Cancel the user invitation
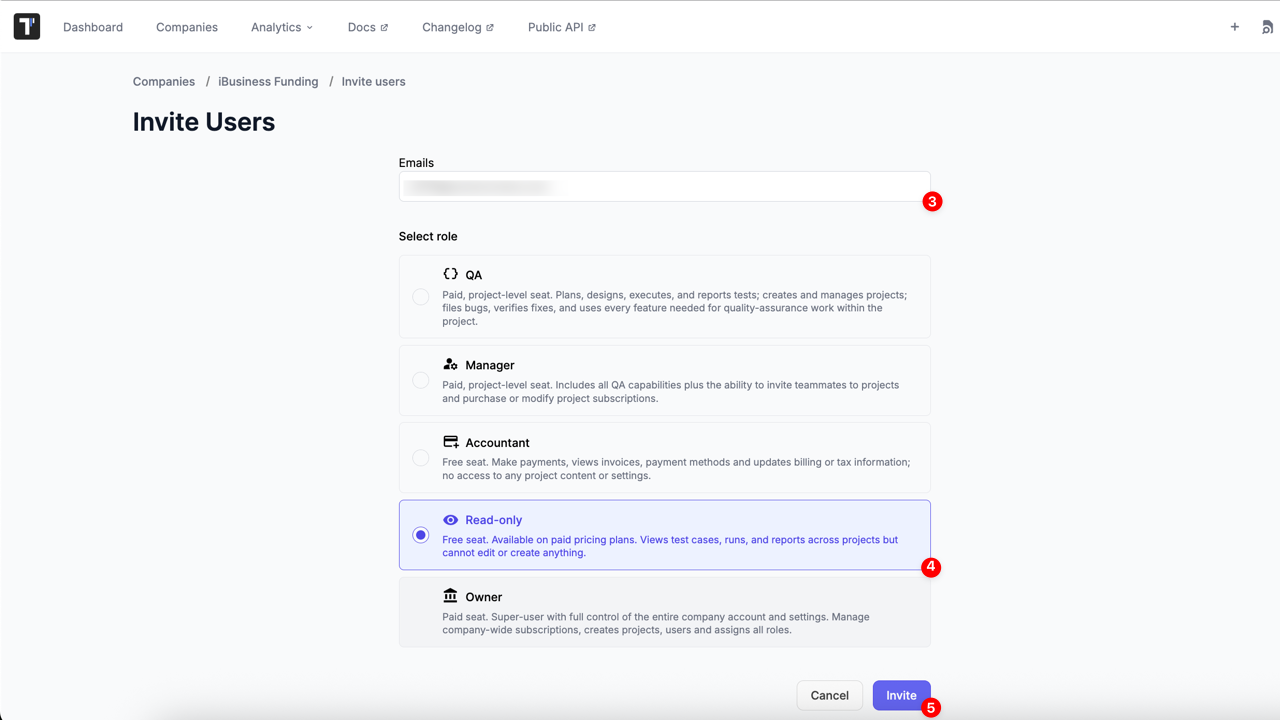Image resolution: width=1280 pixels, height=720 pixels. tap(829, 695)
